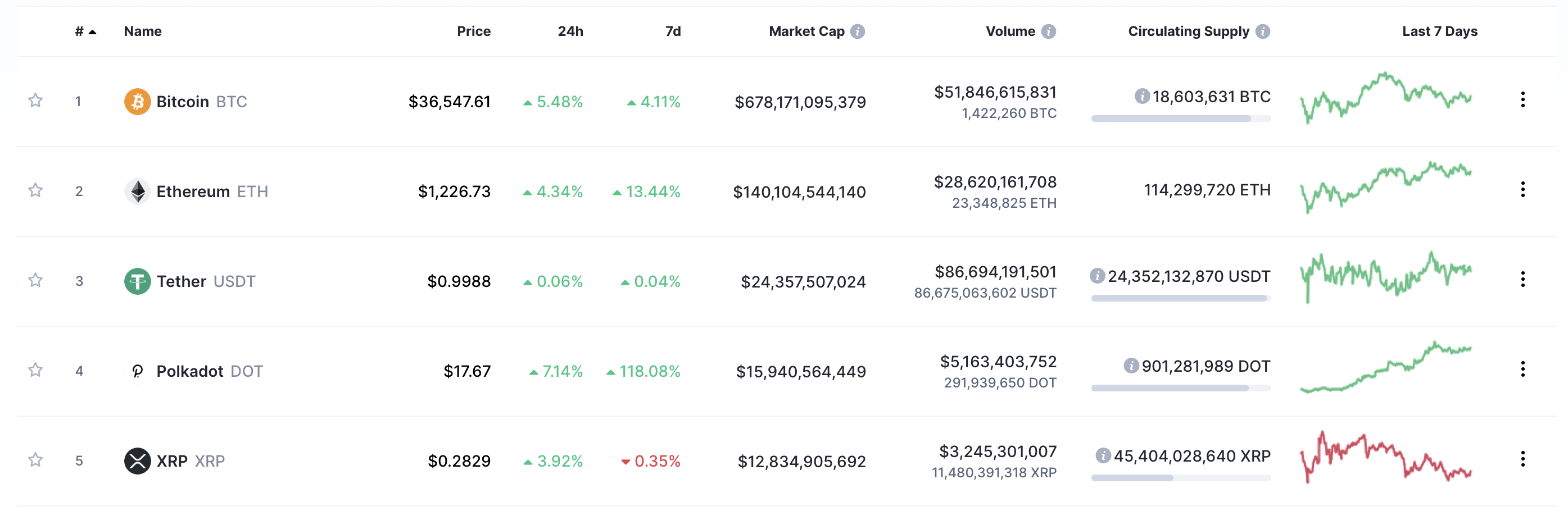Image resolution: width=1568 pixels, height=520 pixels.
Task: Open Tether 7-day sparkline chart
Action: coord(1386,277)
